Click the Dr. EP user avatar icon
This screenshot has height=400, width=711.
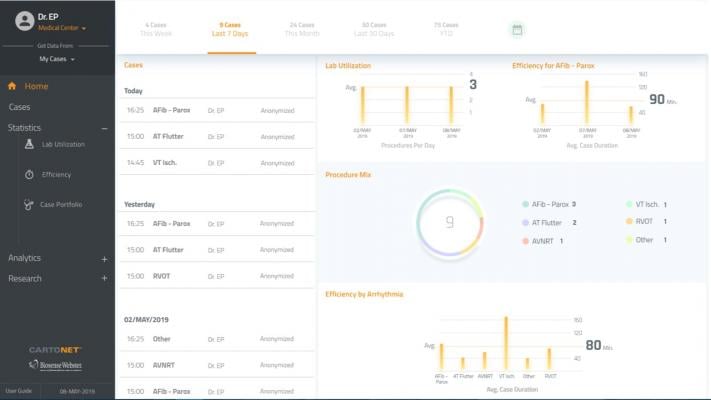[23, 22]
